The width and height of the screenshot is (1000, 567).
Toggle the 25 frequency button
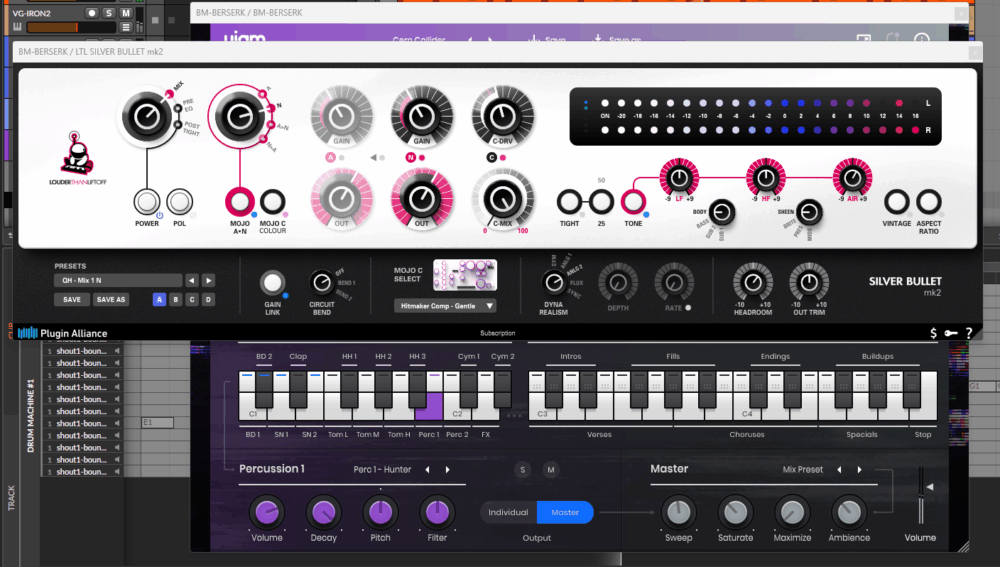point(601,202)
